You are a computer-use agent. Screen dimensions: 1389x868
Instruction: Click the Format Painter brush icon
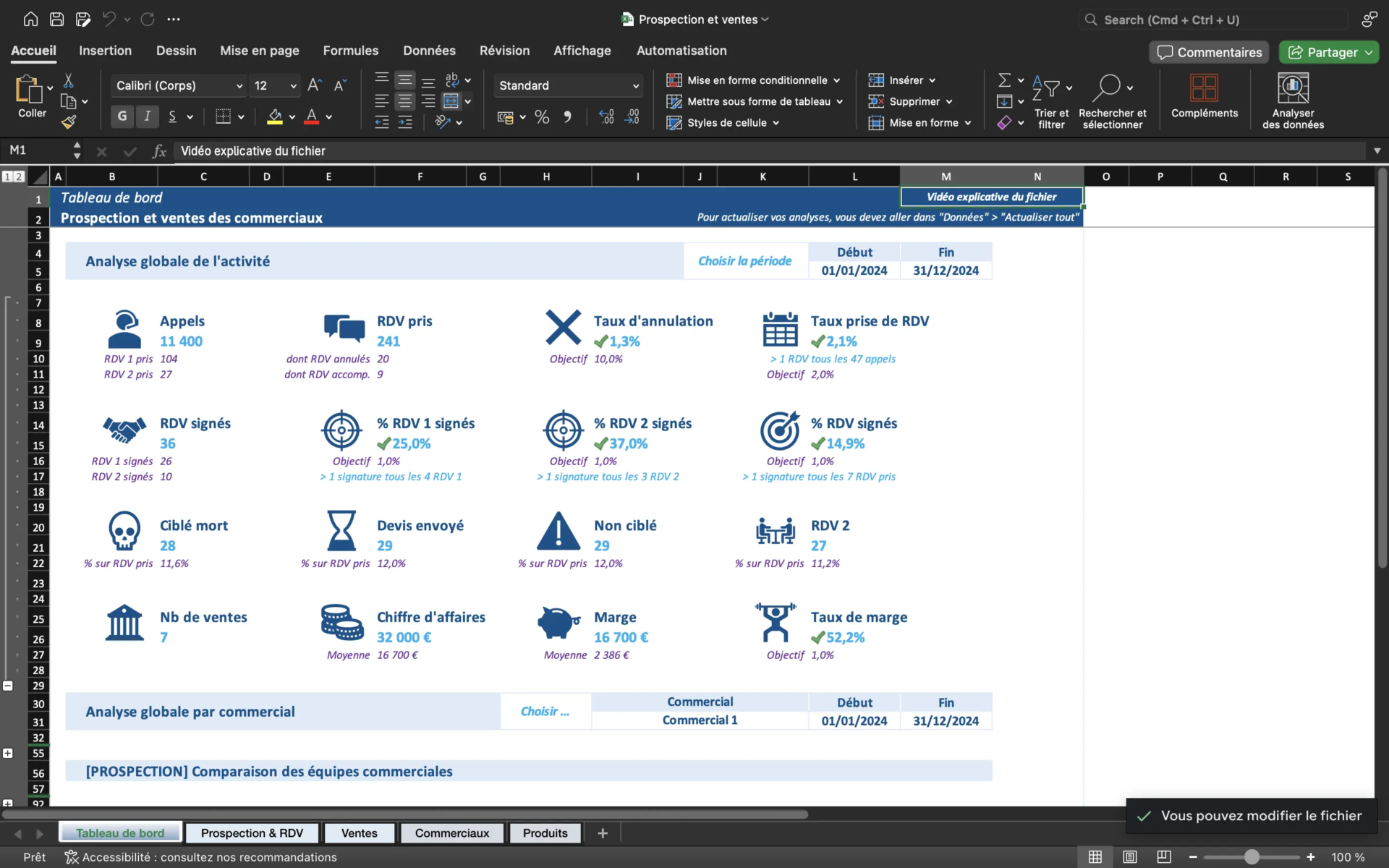(69, 122)
